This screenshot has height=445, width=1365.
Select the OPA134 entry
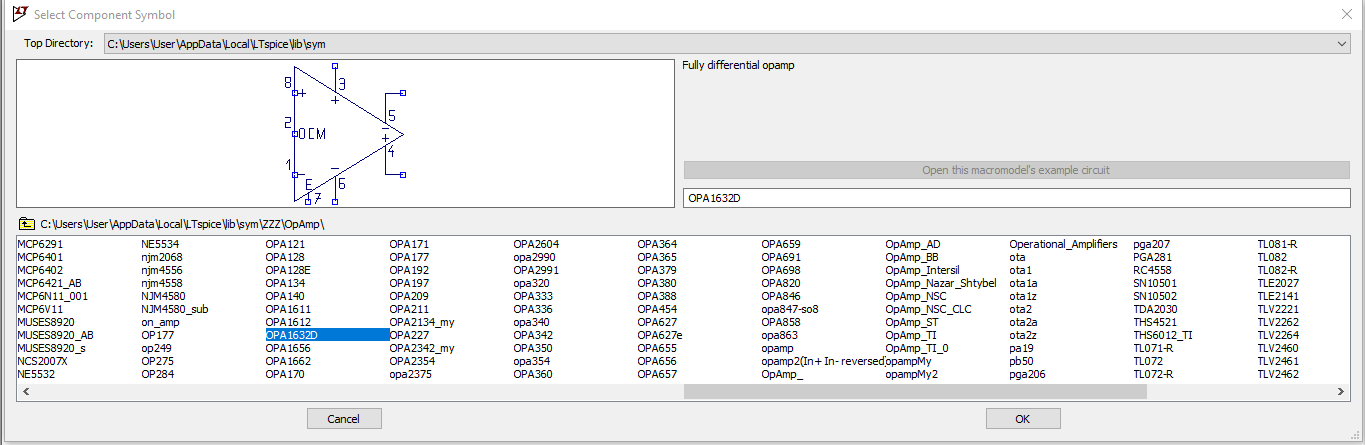[x=285, y=283]
